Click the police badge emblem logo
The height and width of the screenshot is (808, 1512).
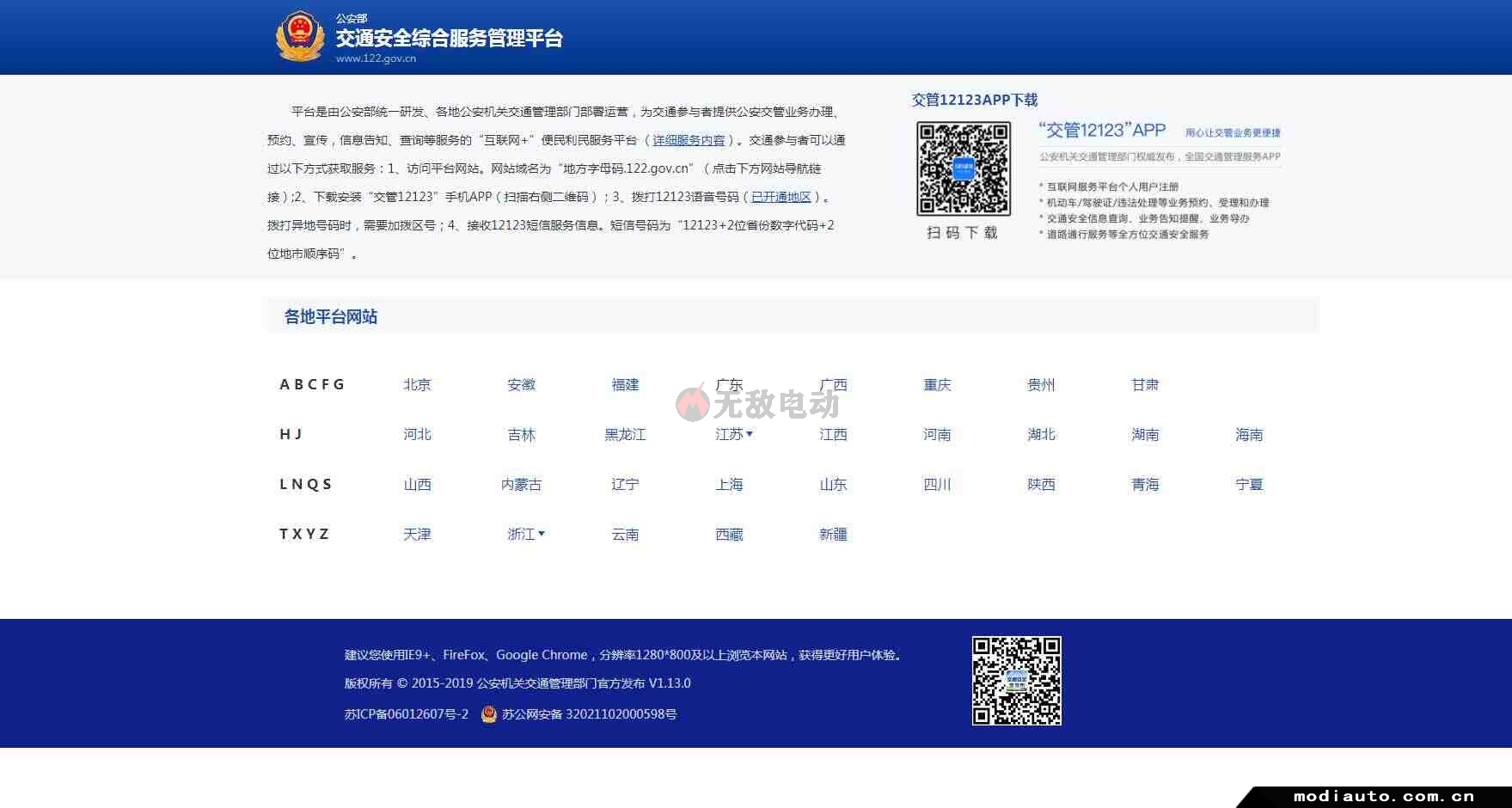[299, 37]
